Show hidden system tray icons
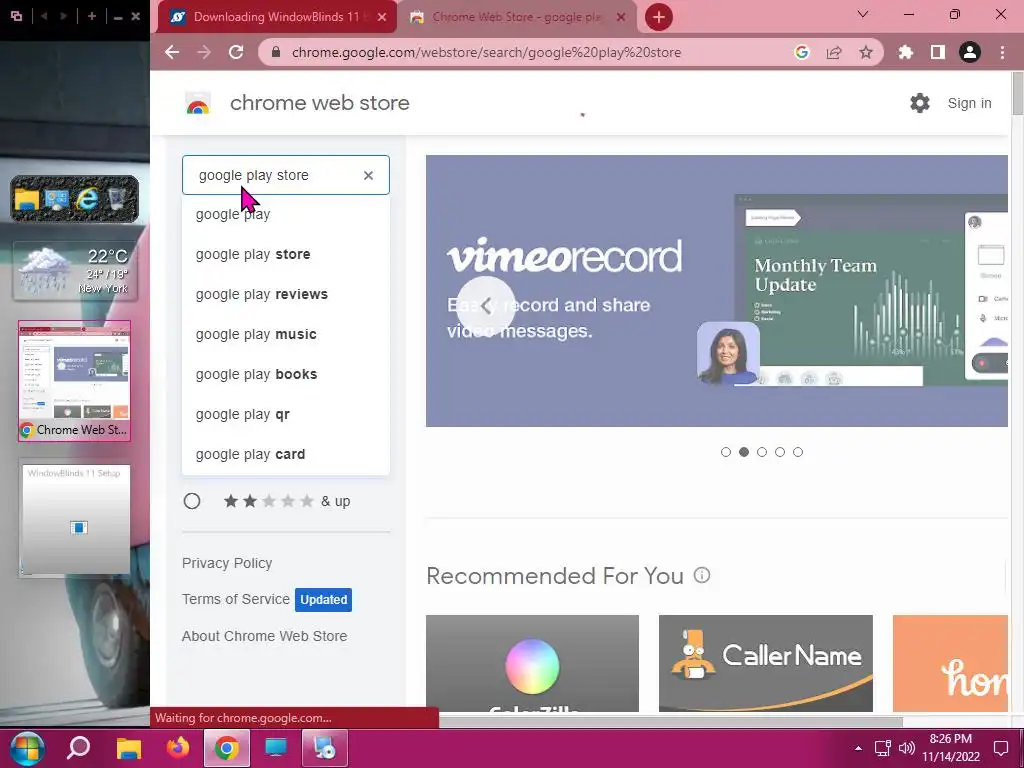The width and height of the screenshot is (1024, 768). 858,748
